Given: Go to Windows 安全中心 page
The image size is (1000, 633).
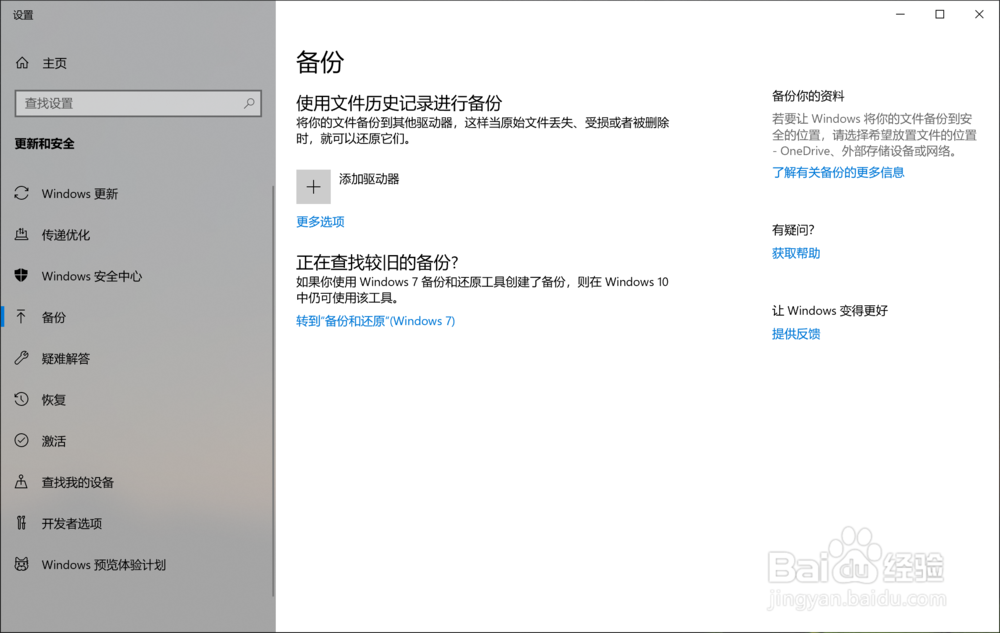Looking at the screenshot, I should [92, 276].
